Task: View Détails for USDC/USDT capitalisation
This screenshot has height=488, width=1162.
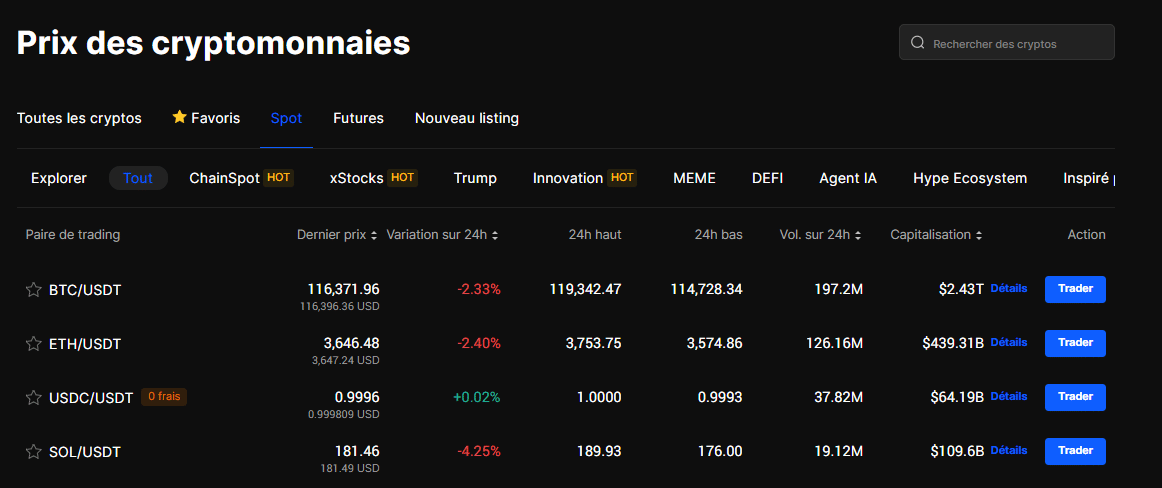Action: [1008, 396]
